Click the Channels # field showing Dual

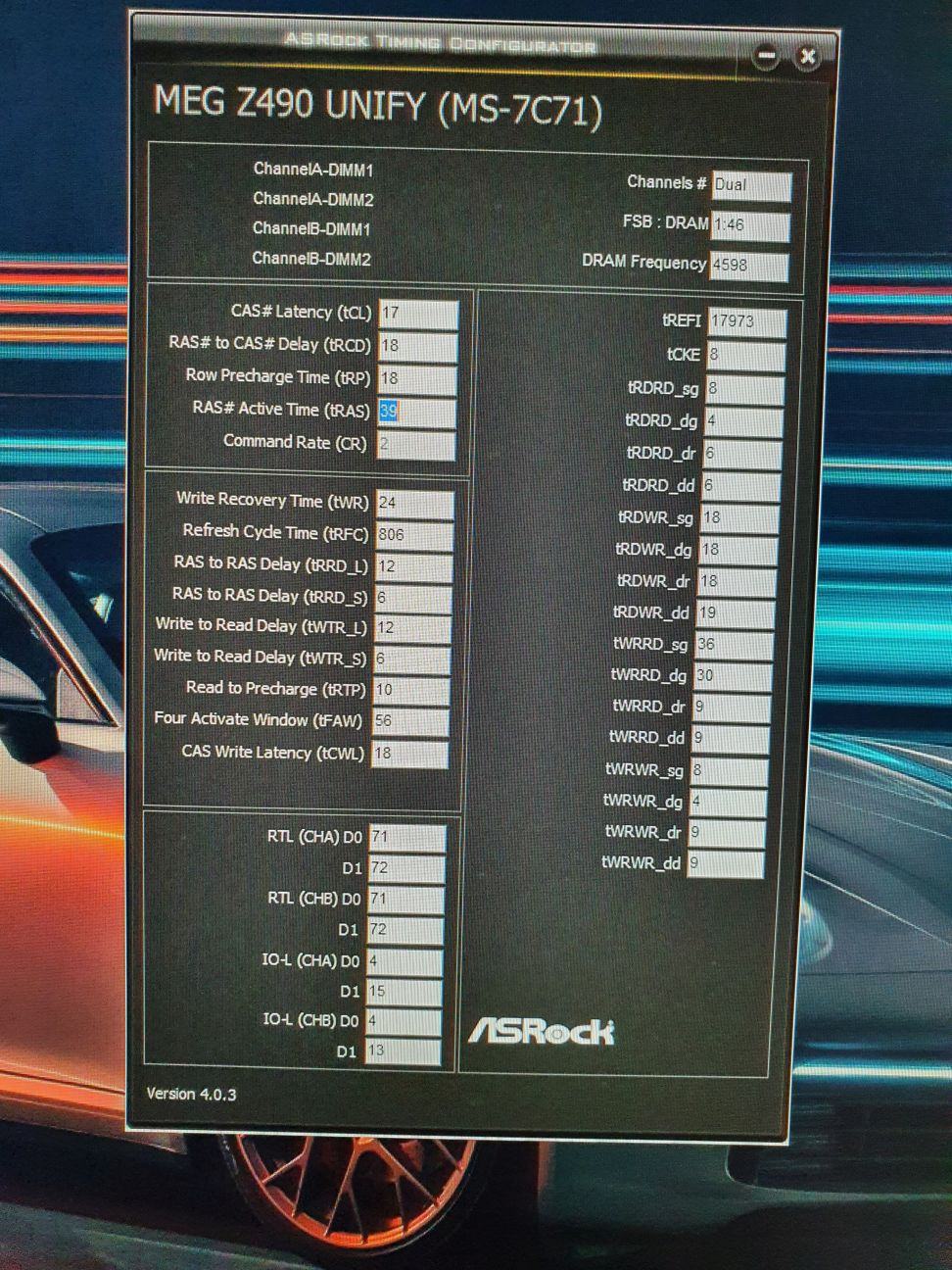[x=751, y=185]
